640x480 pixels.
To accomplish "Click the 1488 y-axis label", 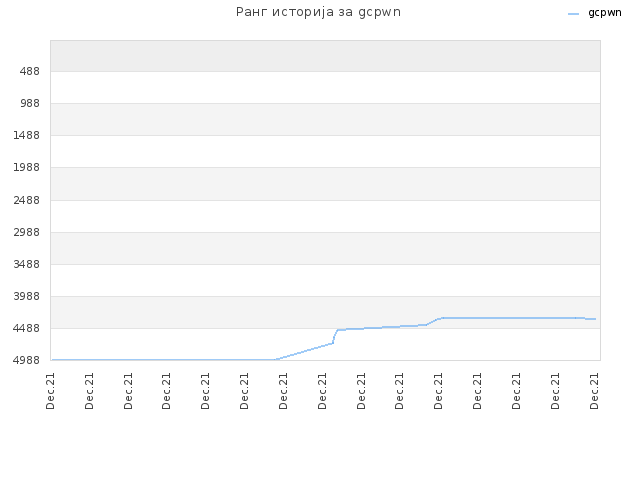I will point(27,136).
